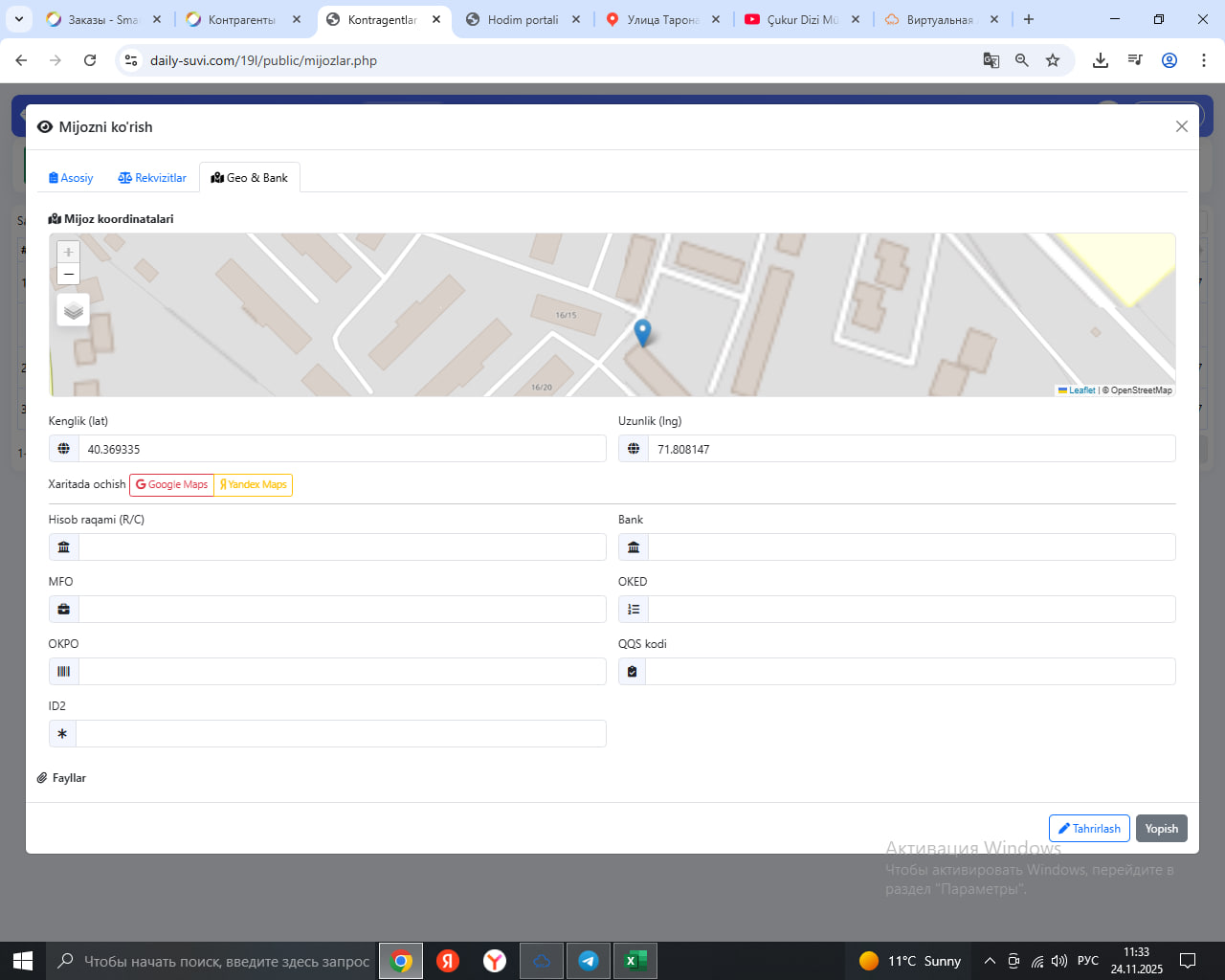Open location in Google Maps

(171, 485)
